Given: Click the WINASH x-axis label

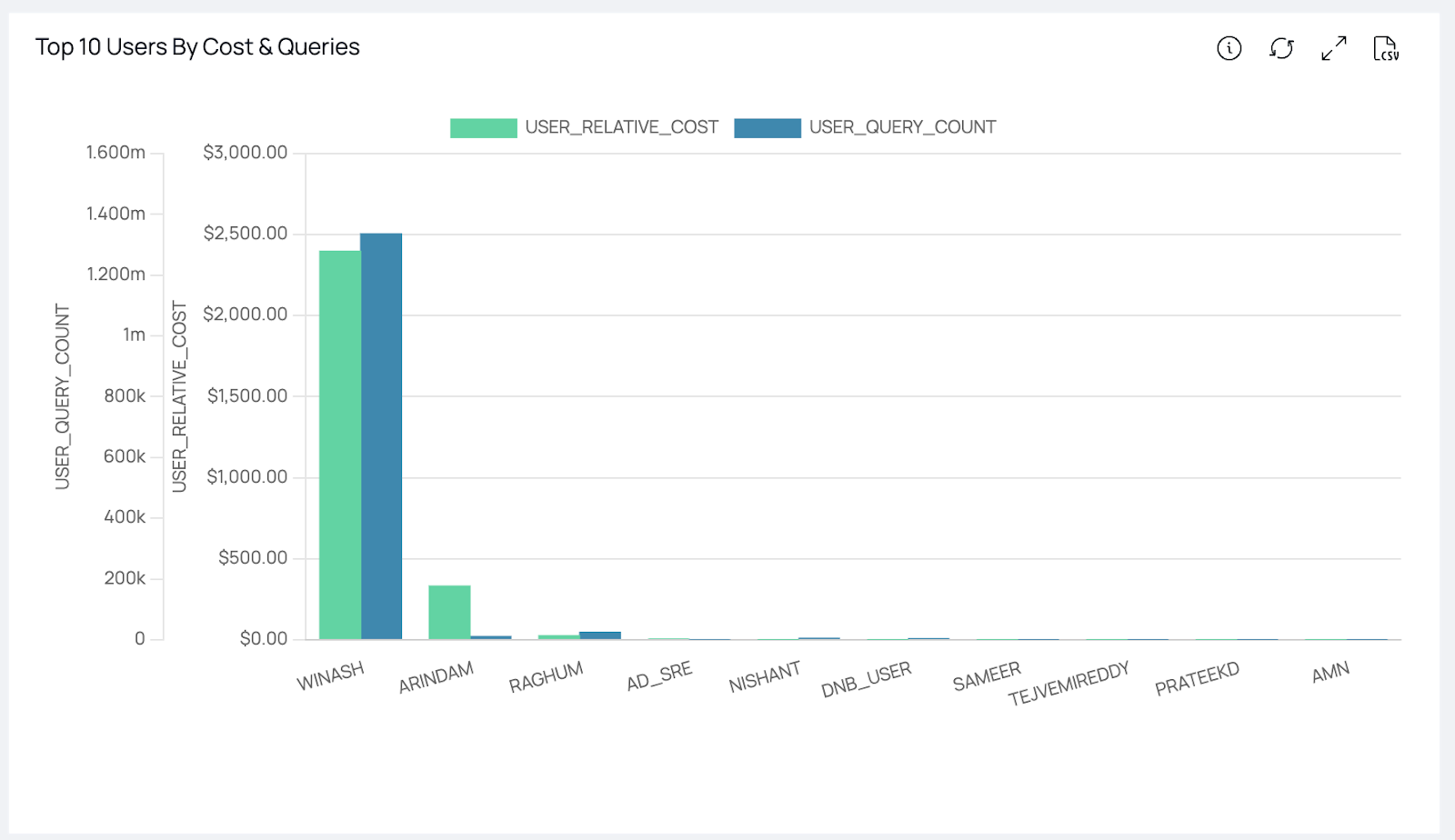Looking at the screenshot, I should (x=331, y=673).
